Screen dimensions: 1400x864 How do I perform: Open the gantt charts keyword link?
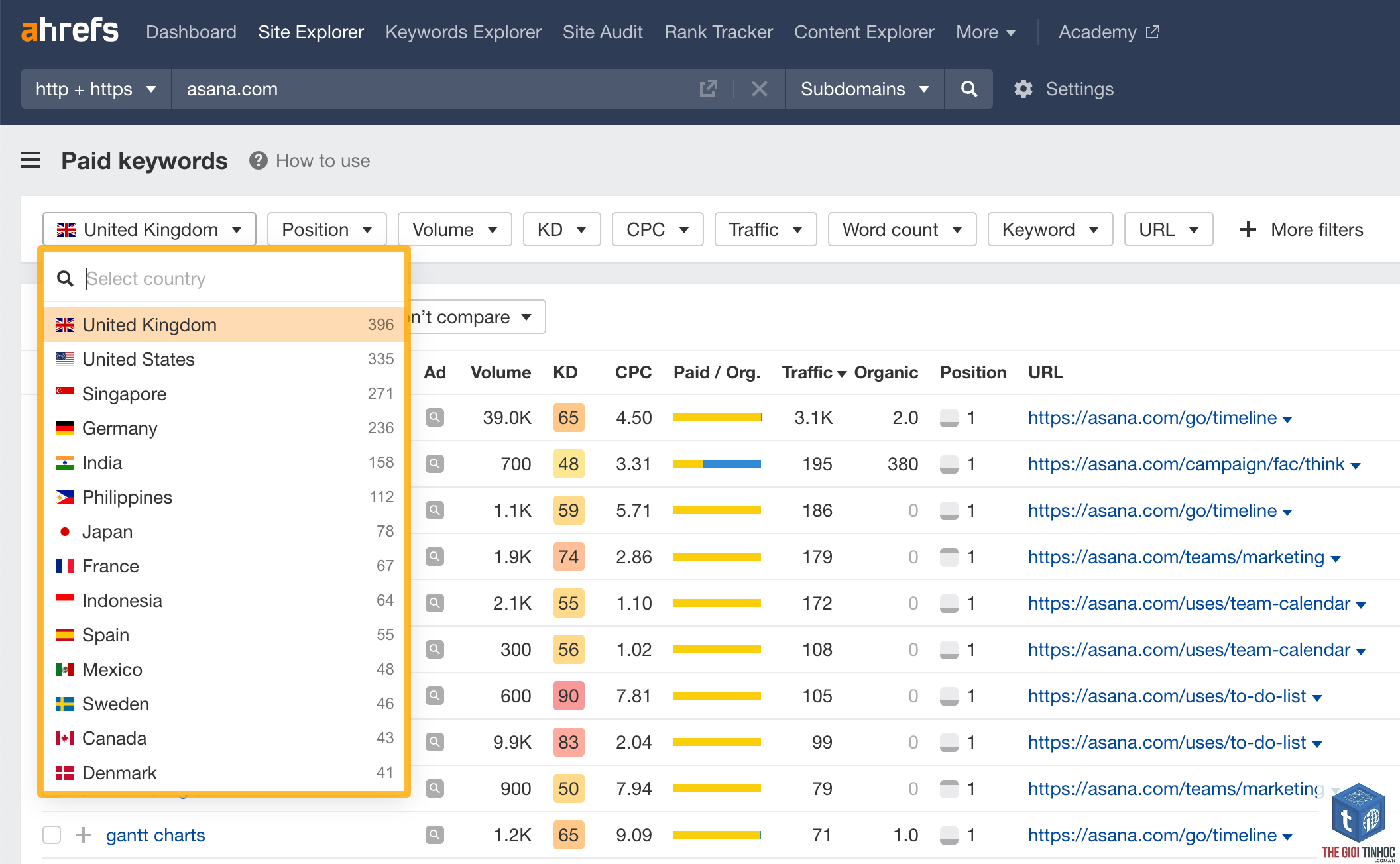point(156,835)
